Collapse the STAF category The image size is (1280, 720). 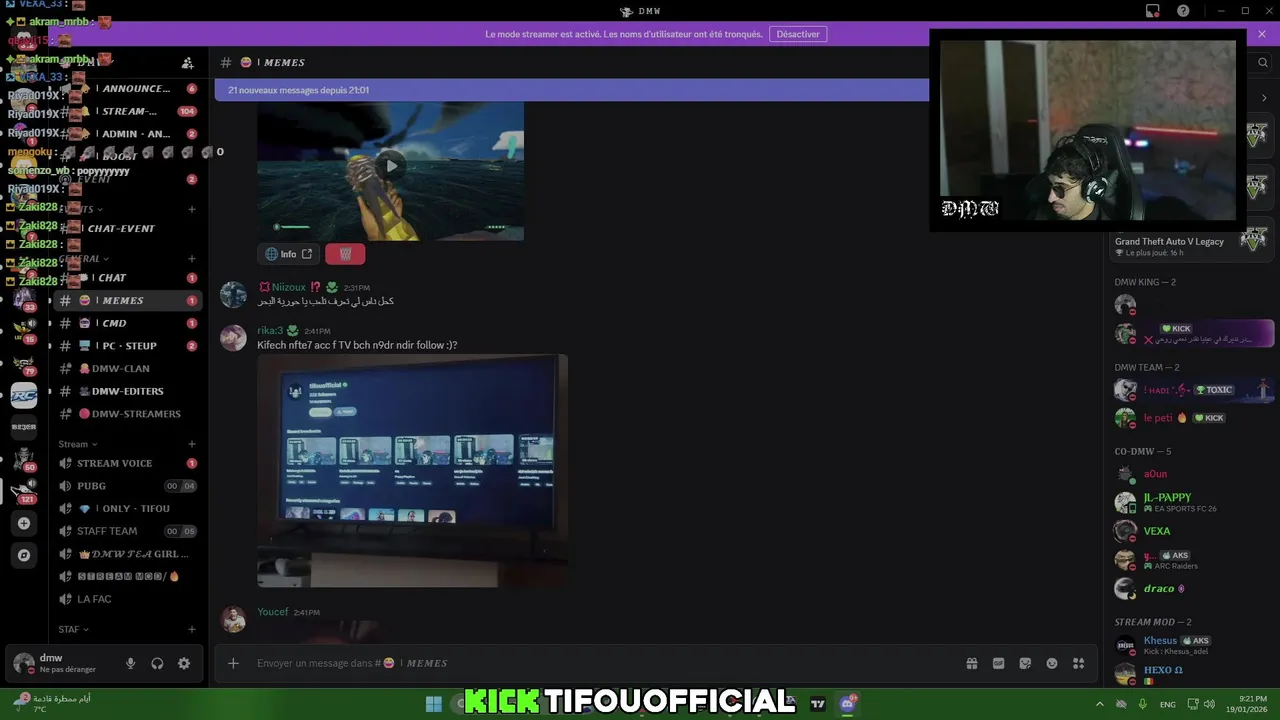pos(73,629)
